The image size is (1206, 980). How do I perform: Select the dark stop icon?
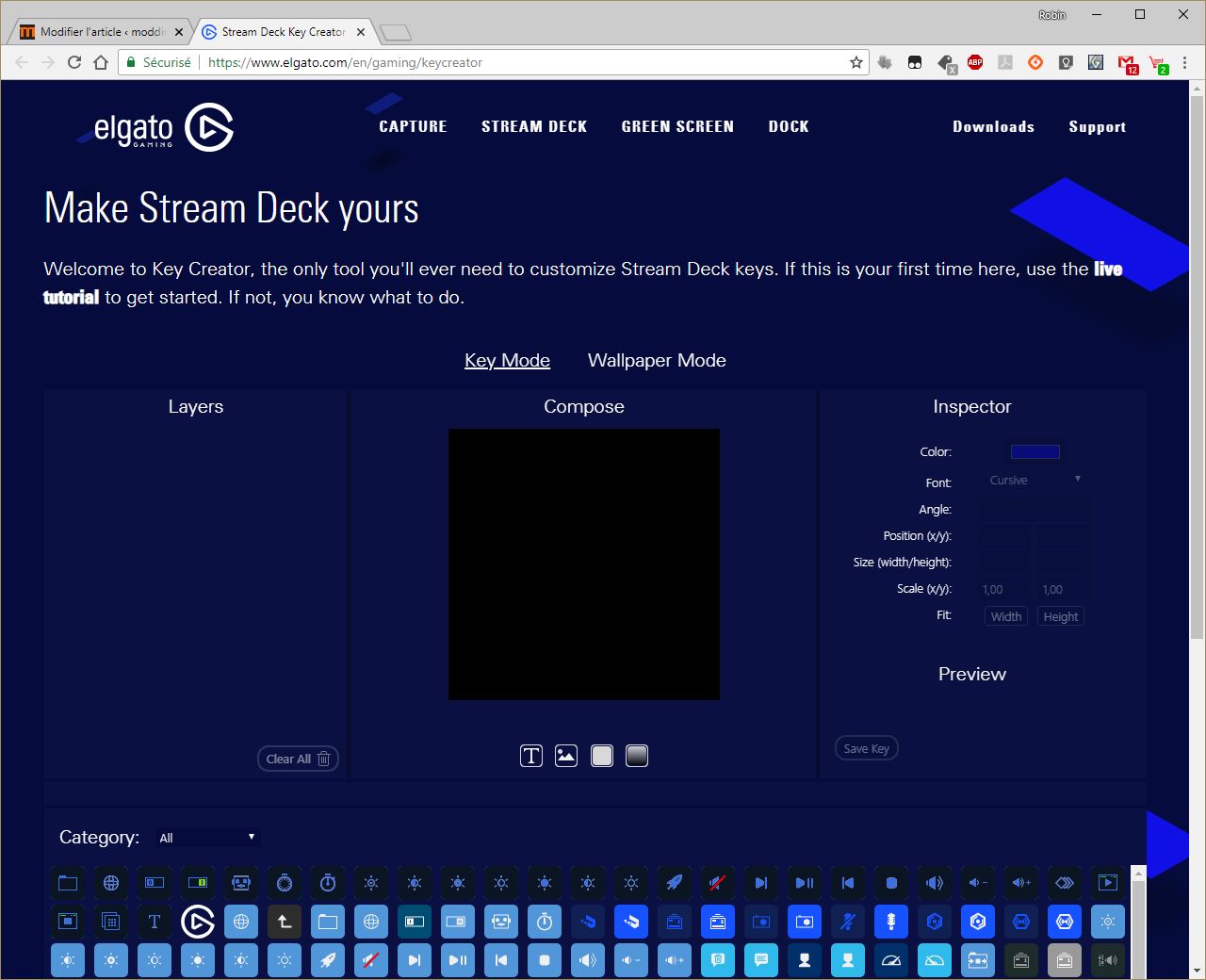point(891,883)
